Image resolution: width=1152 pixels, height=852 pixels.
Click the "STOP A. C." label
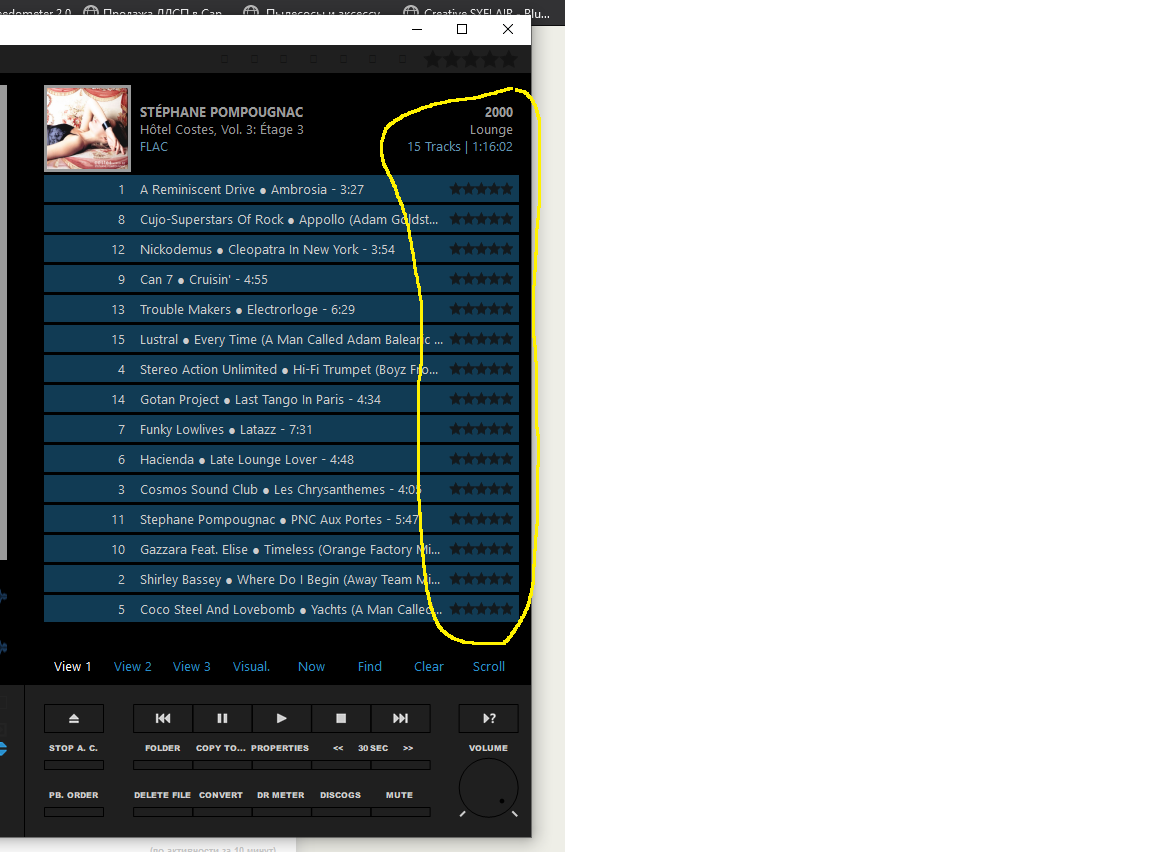click(73, 748)
